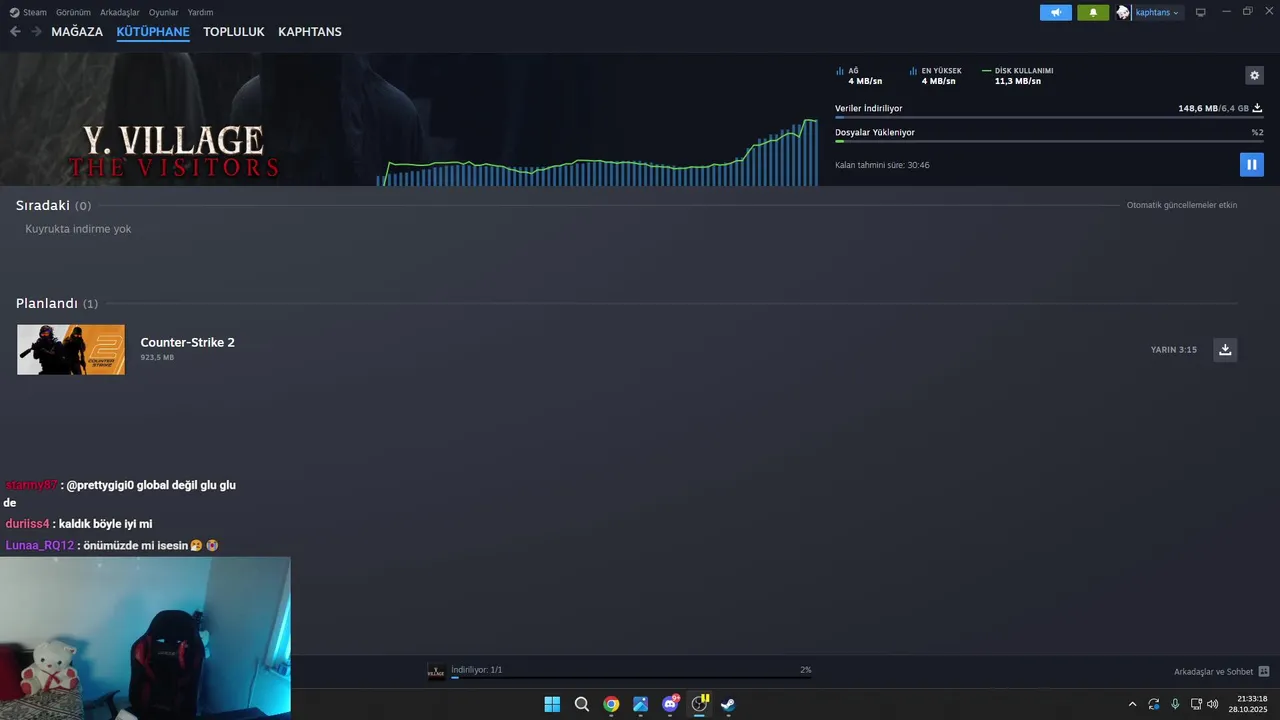Click the small game icon in download status
The height and width of the screenshot is (720, 1280).
pos(436,672)
